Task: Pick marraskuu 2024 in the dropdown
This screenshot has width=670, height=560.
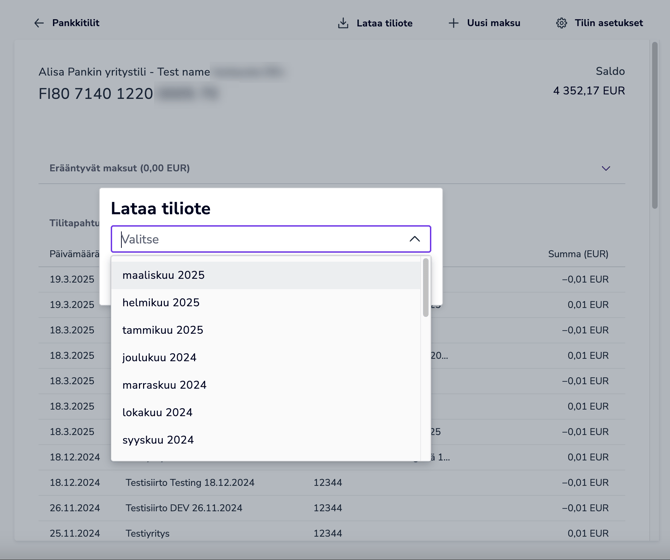Action: (x=164, y=385)
